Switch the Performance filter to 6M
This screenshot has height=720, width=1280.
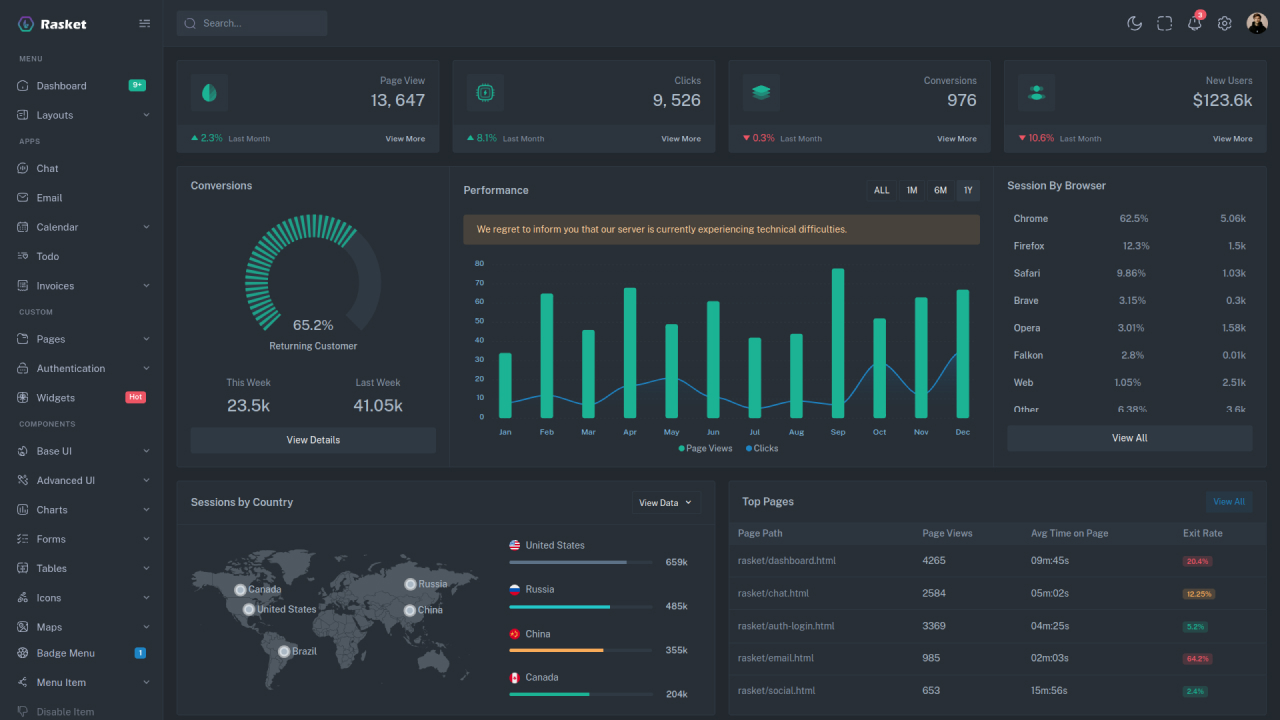click(939, 188)
